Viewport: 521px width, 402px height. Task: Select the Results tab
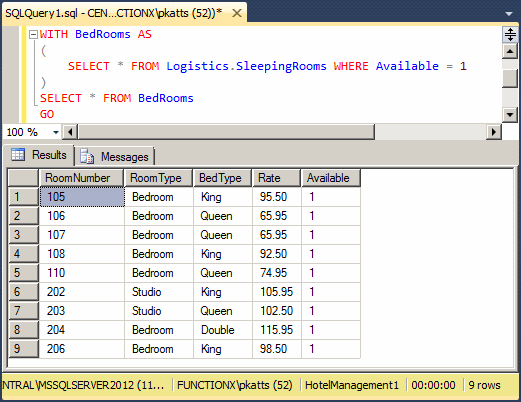pyautogui.click(x=39, y=155)
